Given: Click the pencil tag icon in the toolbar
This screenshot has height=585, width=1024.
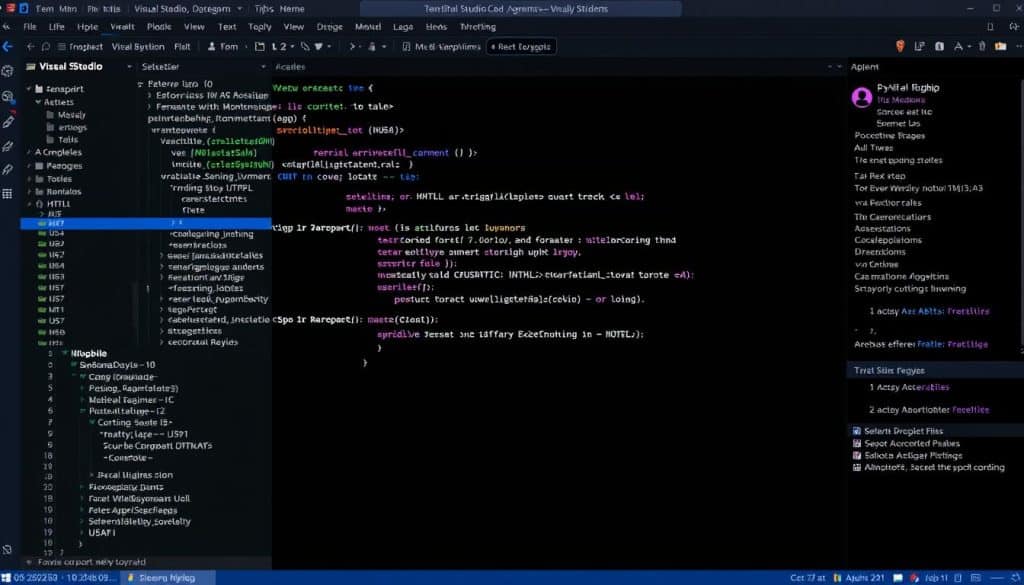Looking at the screenshot, I should click(305, 46).
